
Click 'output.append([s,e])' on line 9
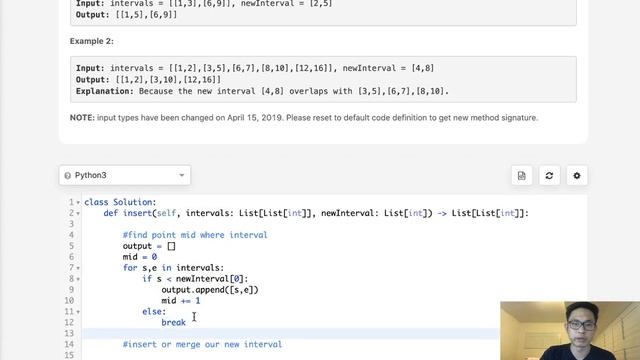[210, 290]
